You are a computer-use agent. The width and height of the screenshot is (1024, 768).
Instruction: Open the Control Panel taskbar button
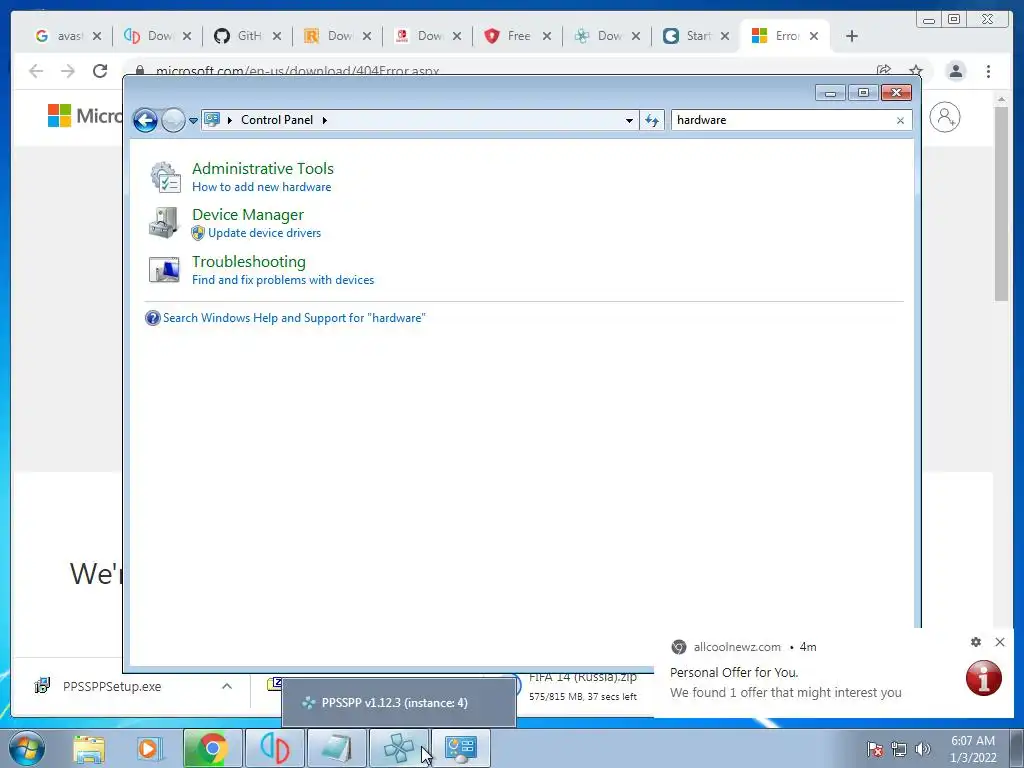click(460, 748)
